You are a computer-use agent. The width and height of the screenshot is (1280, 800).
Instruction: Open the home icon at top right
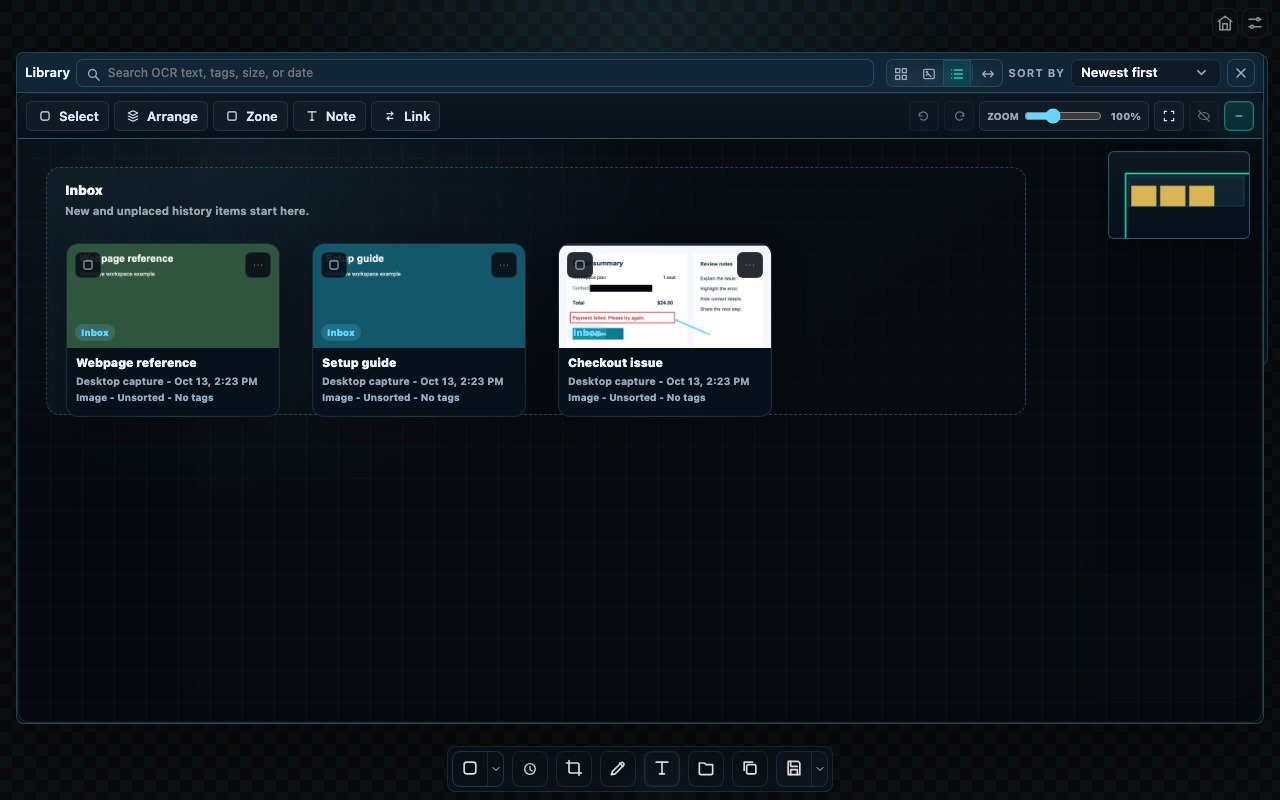[x=1225, y=23]
